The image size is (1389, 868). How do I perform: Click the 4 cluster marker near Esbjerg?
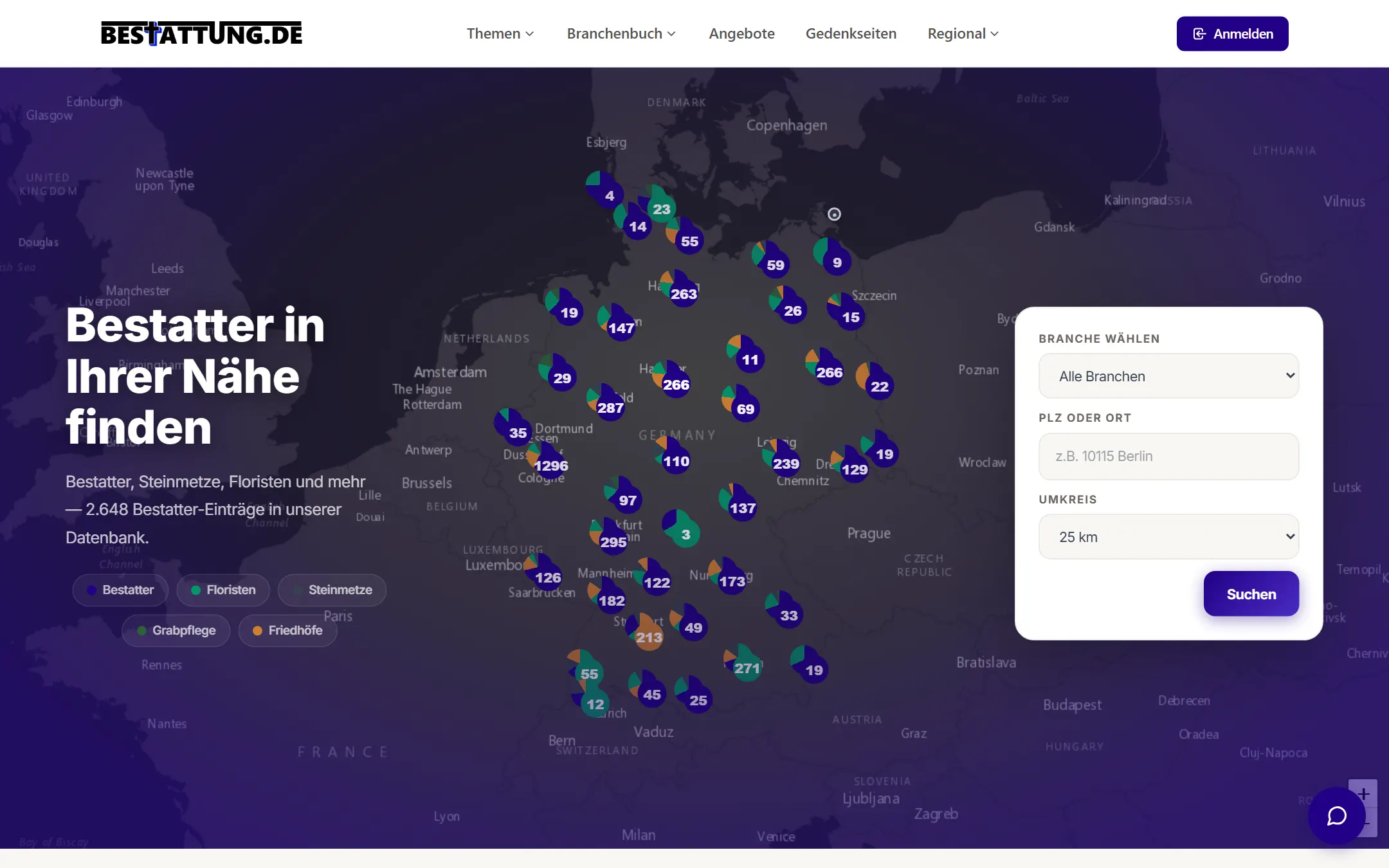pyautogui.click(x=605, y=190)
